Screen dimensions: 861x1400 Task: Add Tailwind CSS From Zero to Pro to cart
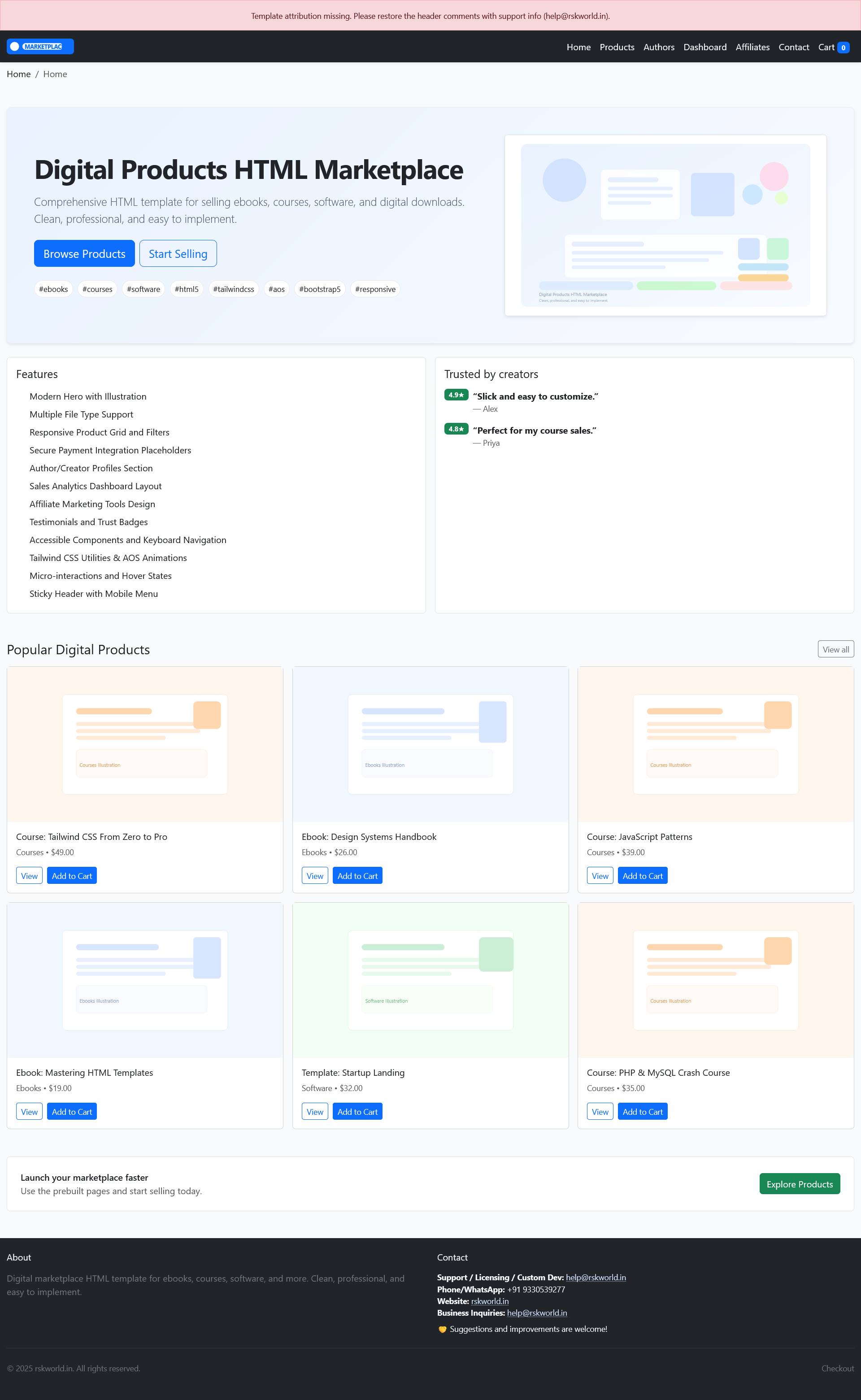(72, 875)
